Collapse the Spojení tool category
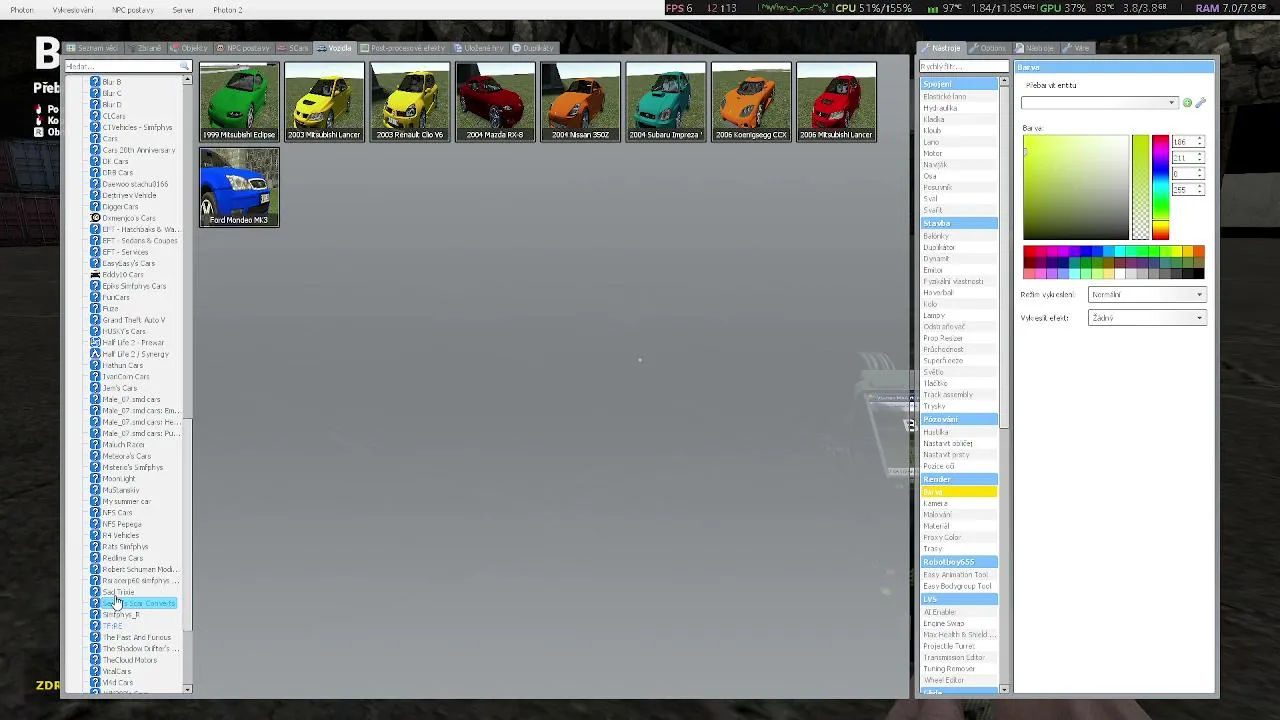Viewport: 1280px width, 720px height. coord(959,84)
